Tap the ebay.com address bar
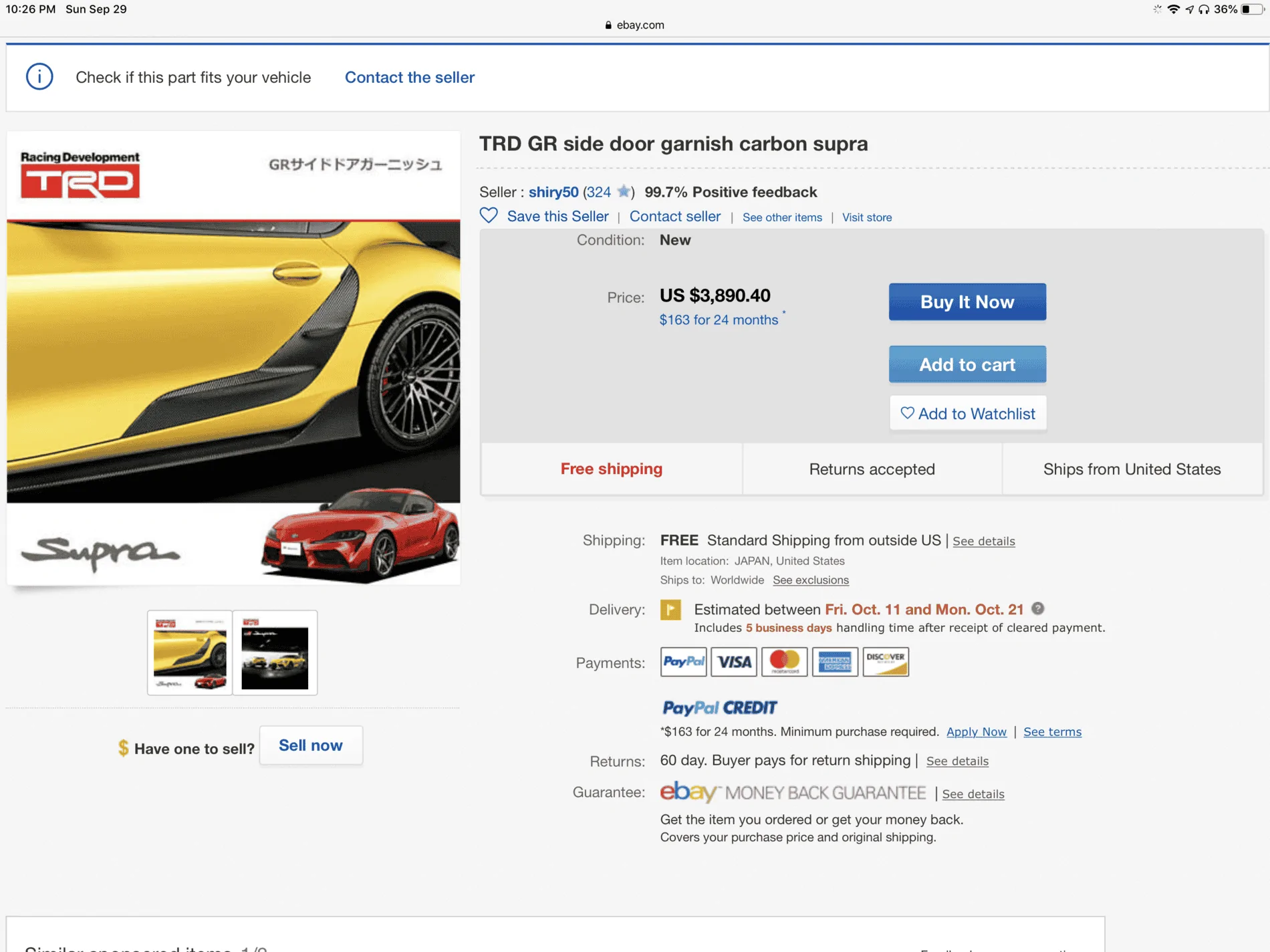Image resolution: width=1270 pixels, height=952 pixels. tap(635, 25)
